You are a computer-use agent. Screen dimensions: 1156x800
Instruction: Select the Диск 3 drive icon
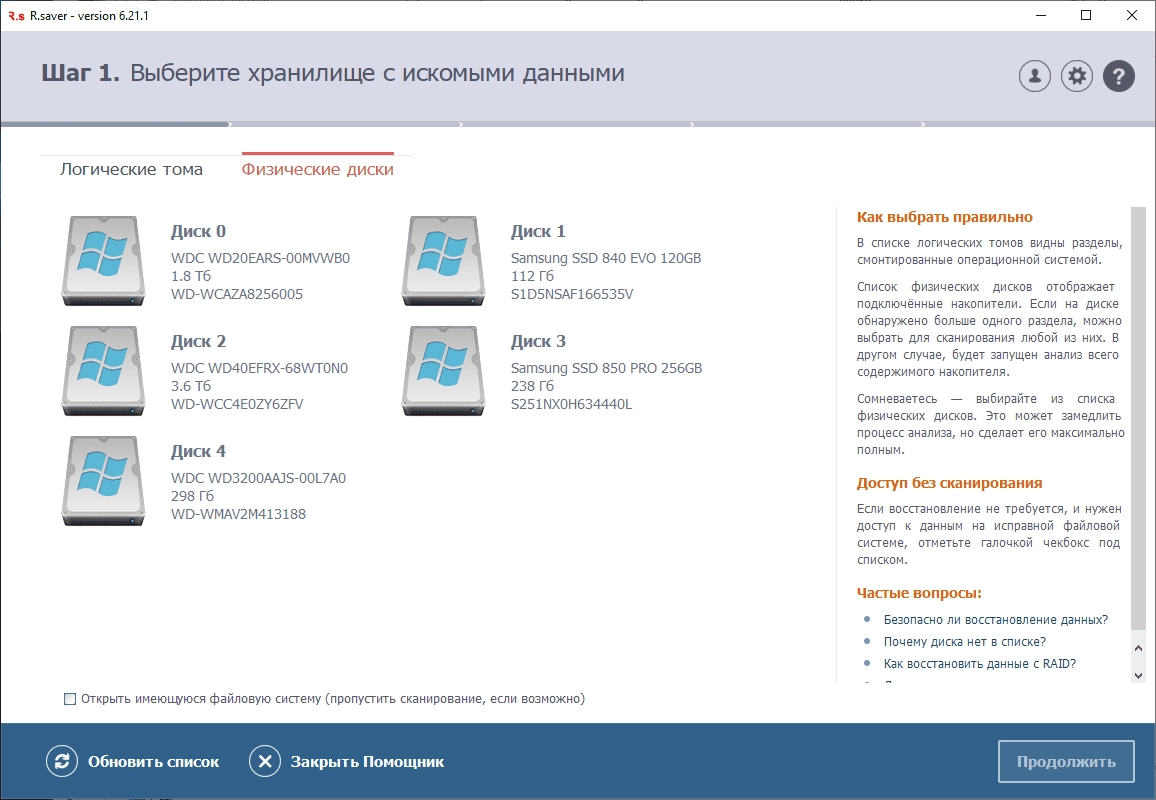[x=443, y=370]
